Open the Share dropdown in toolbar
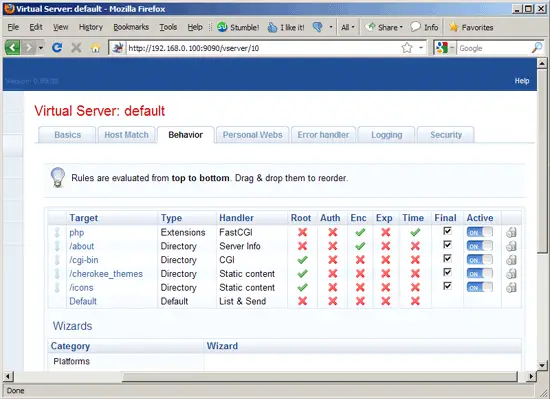Image resolution: width=550 pixels, height=399 pixels. pos(384,27)
